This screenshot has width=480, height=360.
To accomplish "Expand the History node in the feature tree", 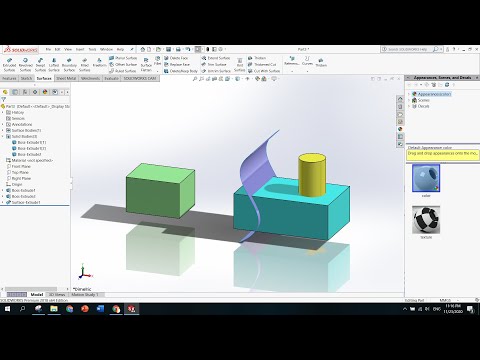I will point(3,112).
